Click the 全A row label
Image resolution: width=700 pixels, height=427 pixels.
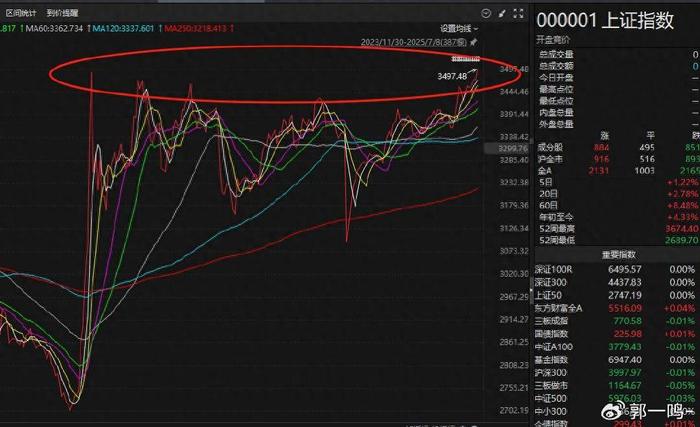point(545,171)
